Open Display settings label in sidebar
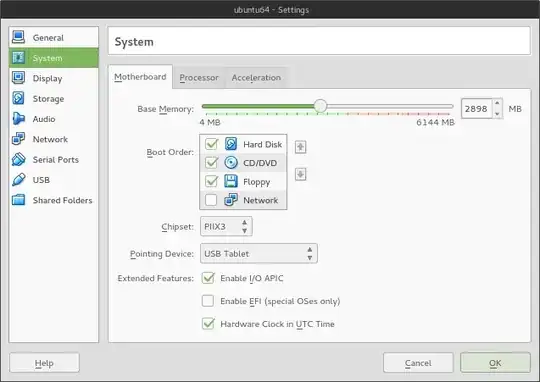540x382 pixels. tap(48, 79)
